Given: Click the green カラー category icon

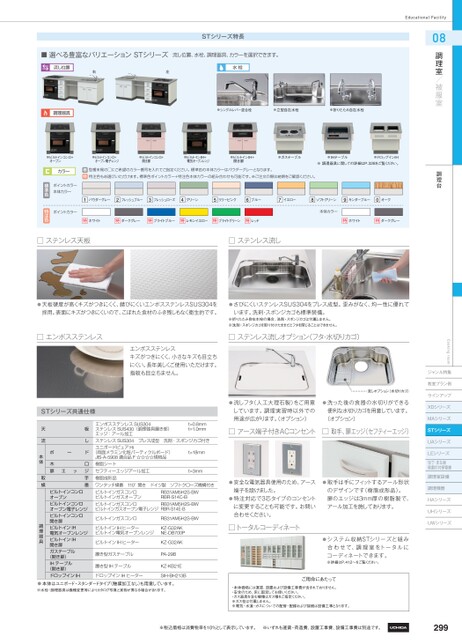Looking at the screenshot, I should pyautogui.click(x=47, y=171).
